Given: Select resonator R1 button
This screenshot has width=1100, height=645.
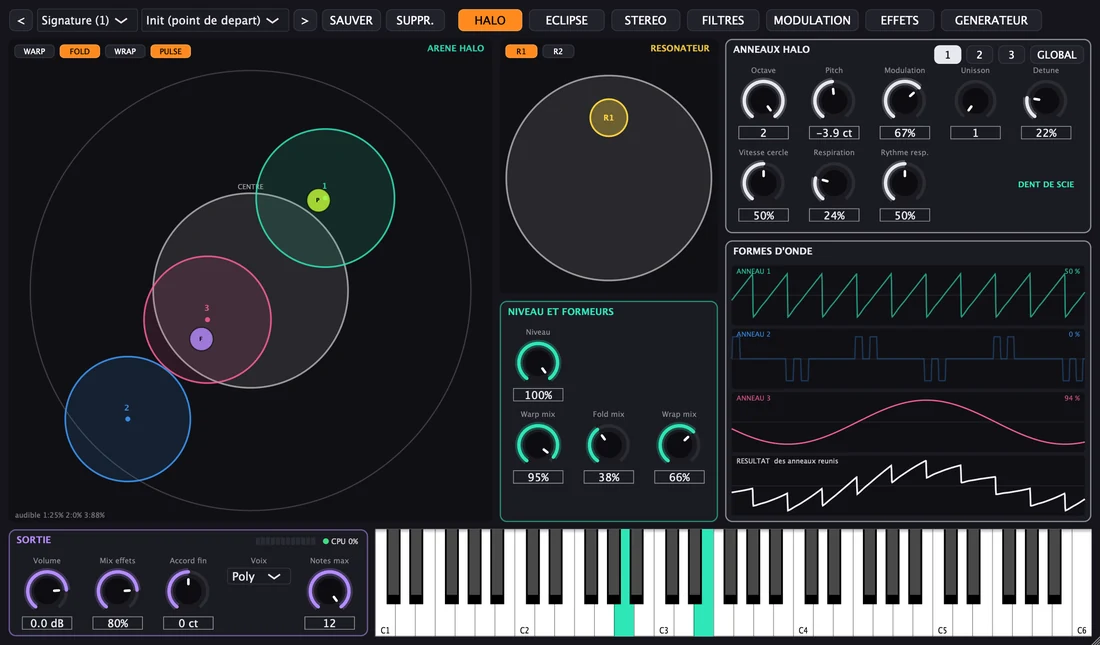Looking at the screenshot, I should coord(521,51).
